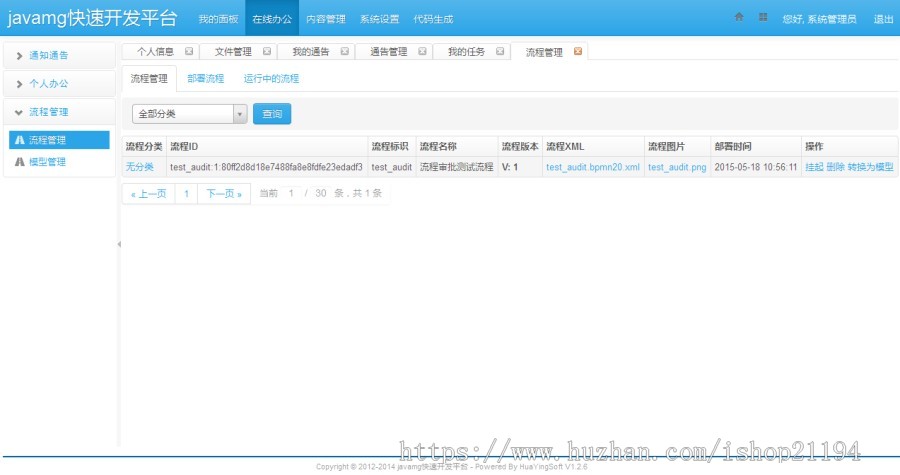Go to next page with 下一页
900x475 pixels.
click(224, 193)
